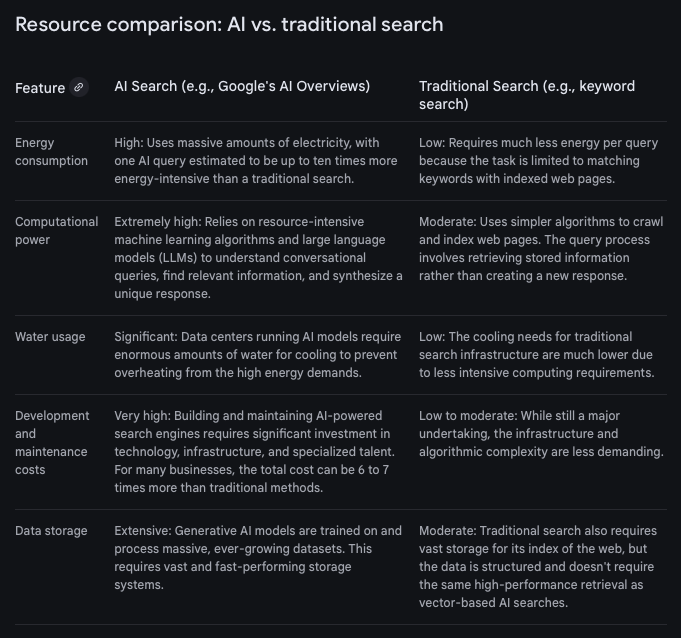Click the AI water cell starting 'Significant: Data centers'
This screenshot has width=681, height=638.
tap(255, 355)
